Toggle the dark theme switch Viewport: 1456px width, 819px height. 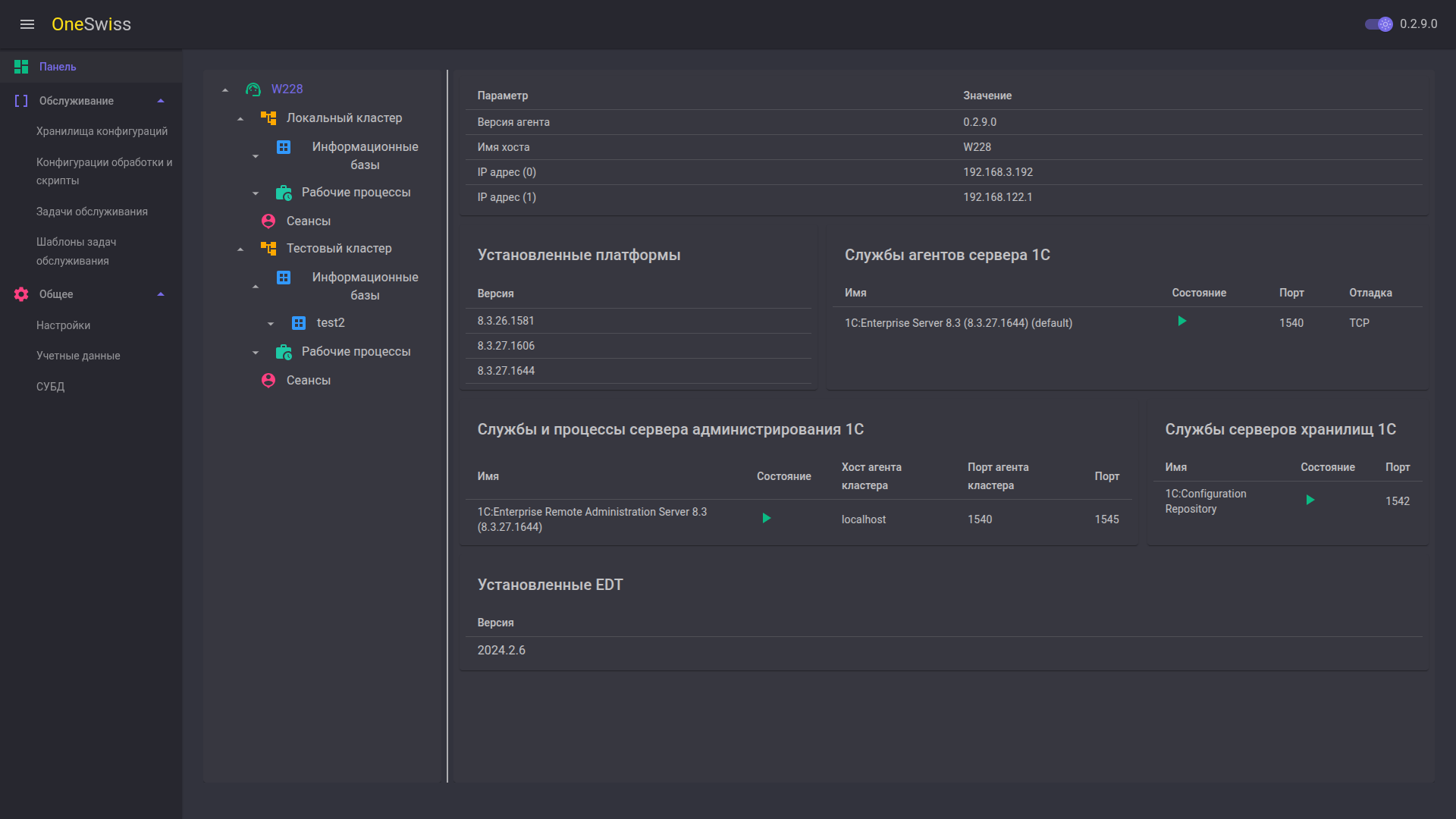1379,24
